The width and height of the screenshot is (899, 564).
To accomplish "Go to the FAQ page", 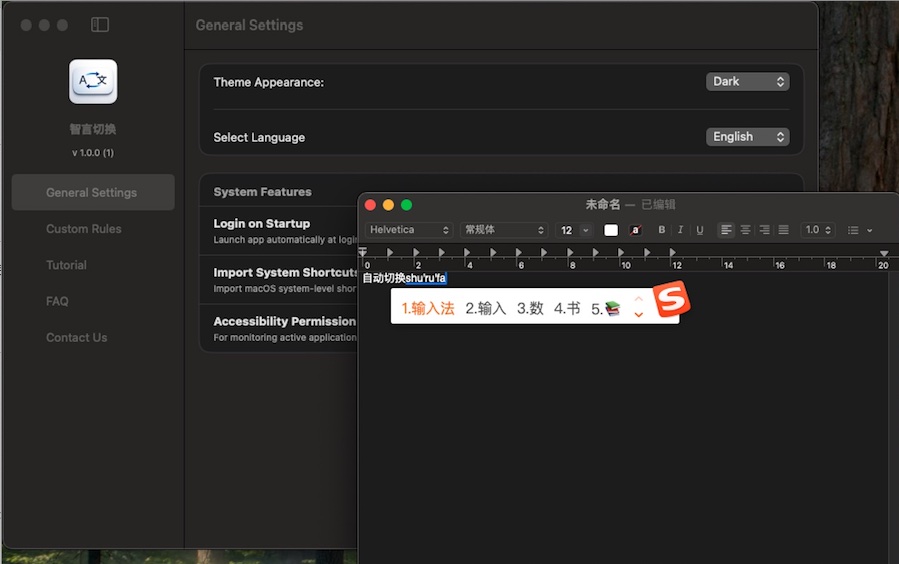I will [x=57, y=301].
